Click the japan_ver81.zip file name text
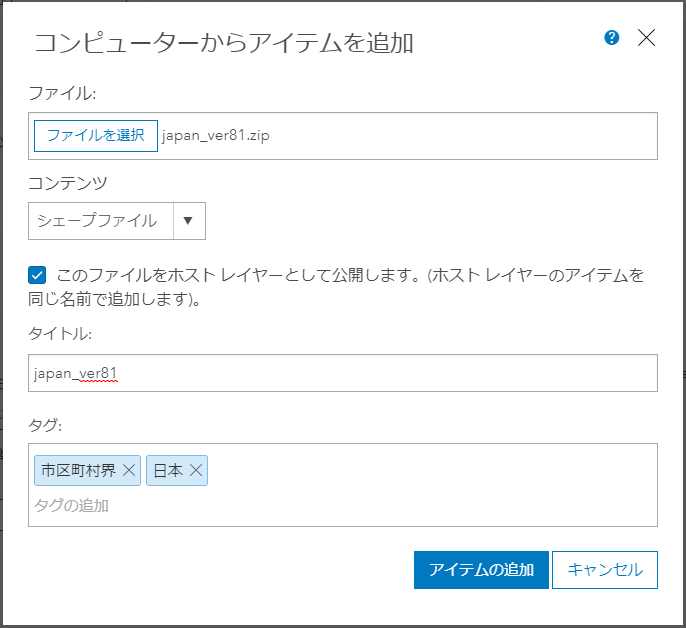The image size is (686, 628). coord(215,136)
